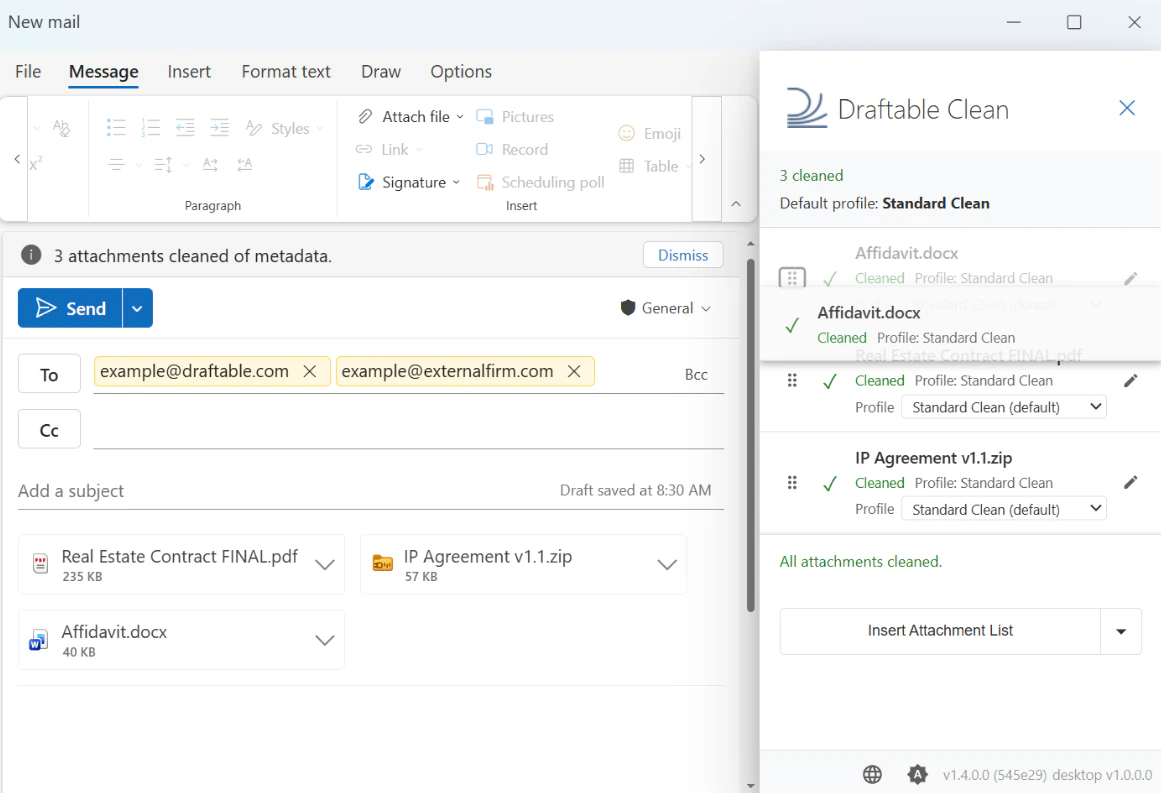Grab the drag handle for IP Agreement v1.1.zip
The width and height of the screenshot is (1161, 793).
pos(792,483)
